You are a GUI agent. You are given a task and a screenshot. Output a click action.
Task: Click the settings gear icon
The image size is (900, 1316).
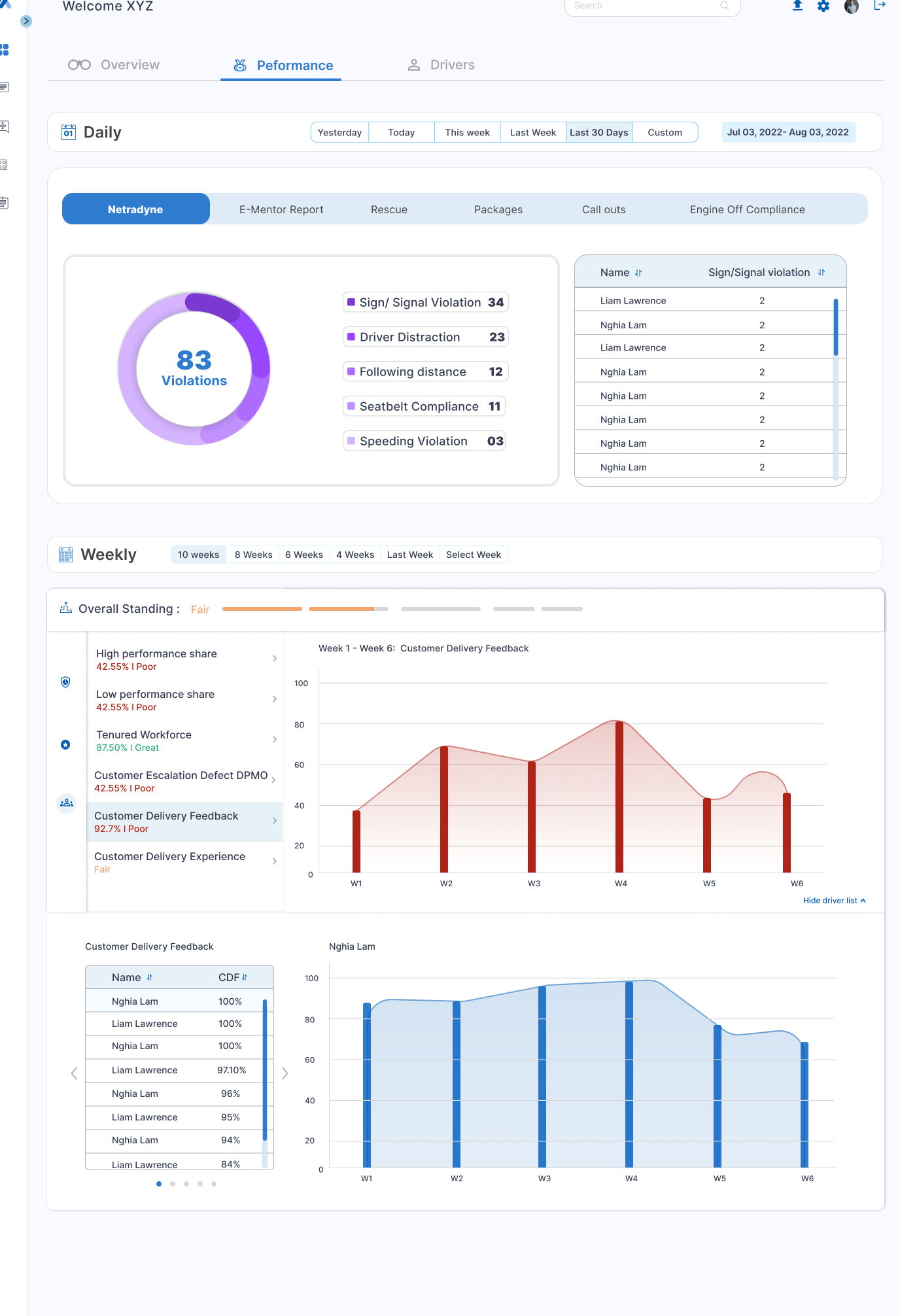click(x=823, y=6)
